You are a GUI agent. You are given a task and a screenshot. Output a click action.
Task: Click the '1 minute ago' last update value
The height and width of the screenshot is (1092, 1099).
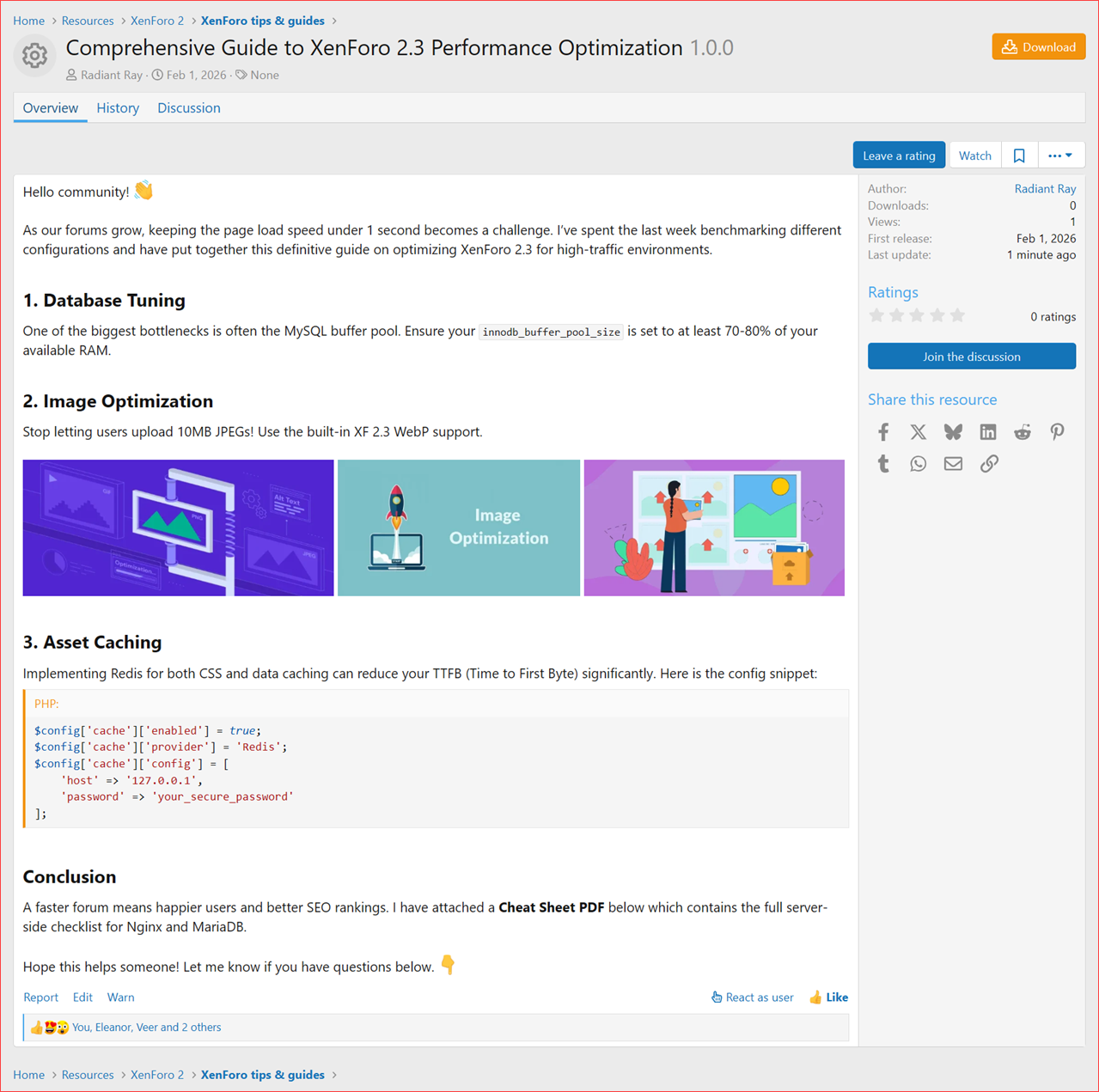tap(1041, 255)
